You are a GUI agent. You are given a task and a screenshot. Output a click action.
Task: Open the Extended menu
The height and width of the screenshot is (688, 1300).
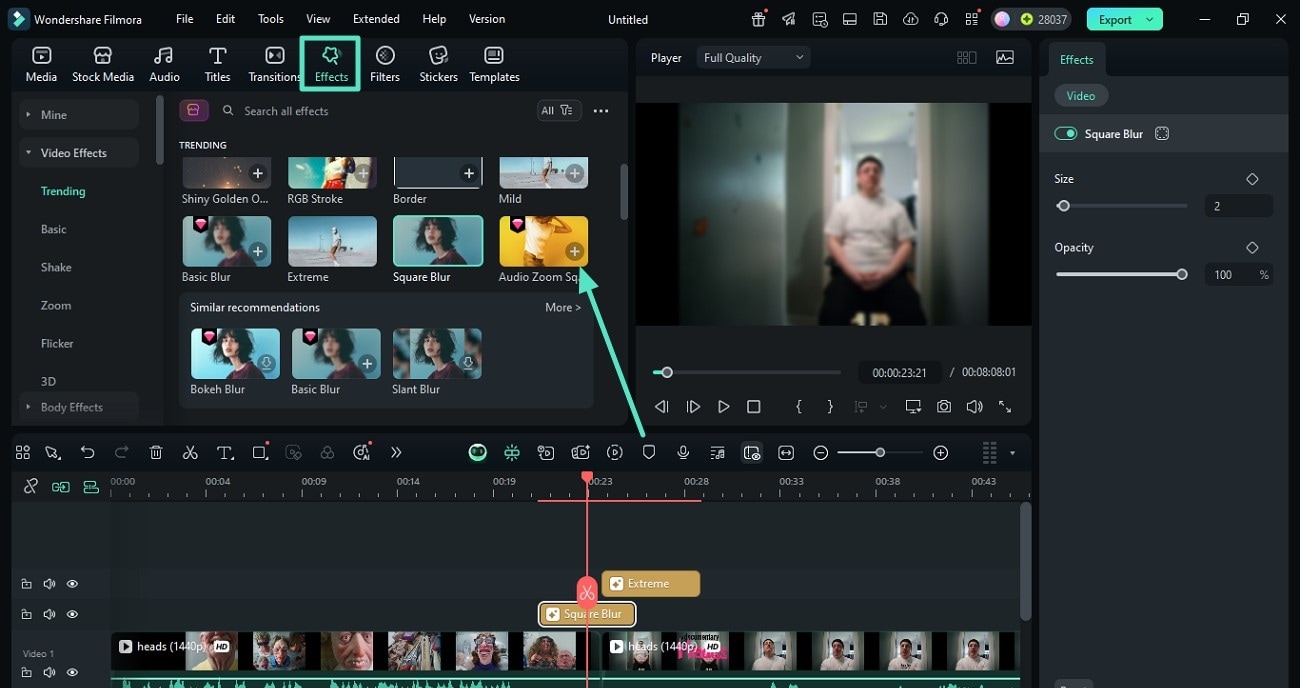[376, 19]
